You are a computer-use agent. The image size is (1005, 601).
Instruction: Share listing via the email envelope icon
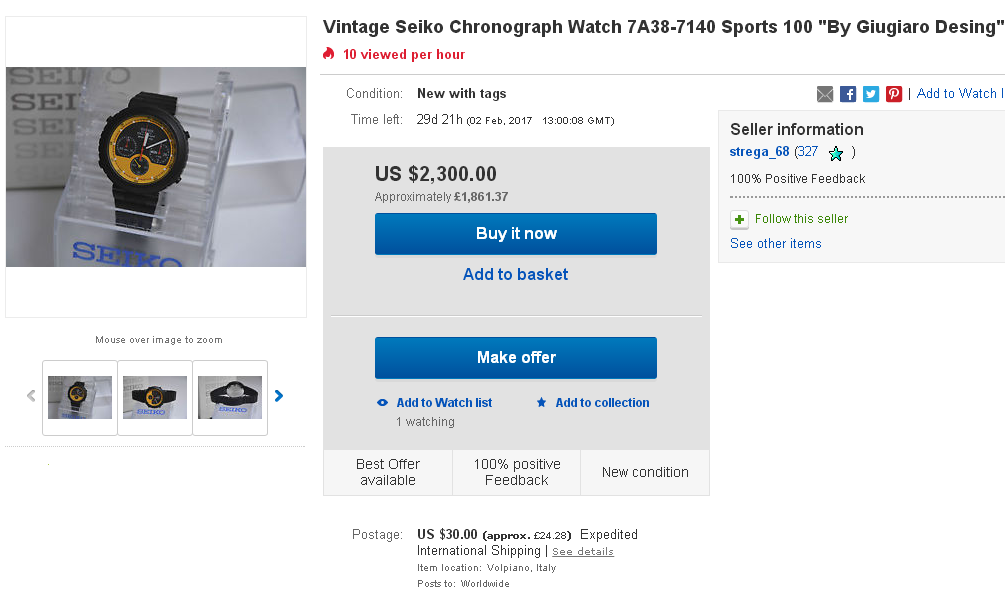(x=825, y=94)
